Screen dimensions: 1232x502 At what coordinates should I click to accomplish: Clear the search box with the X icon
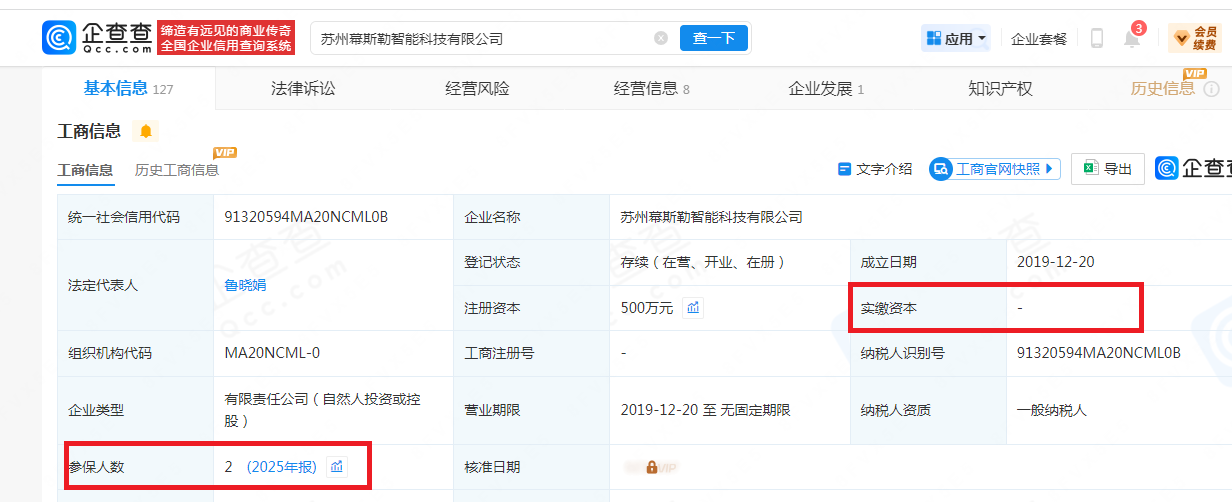click(x=661, y=38)
